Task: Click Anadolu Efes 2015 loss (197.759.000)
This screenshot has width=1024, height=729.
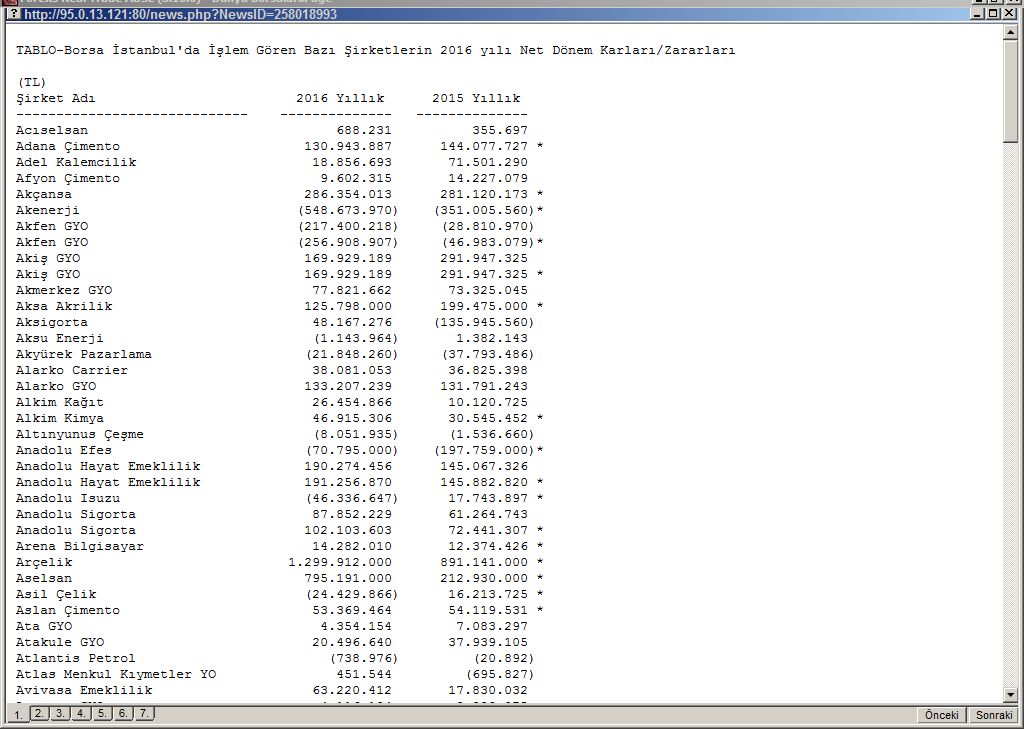Action: tap(484, 450)
